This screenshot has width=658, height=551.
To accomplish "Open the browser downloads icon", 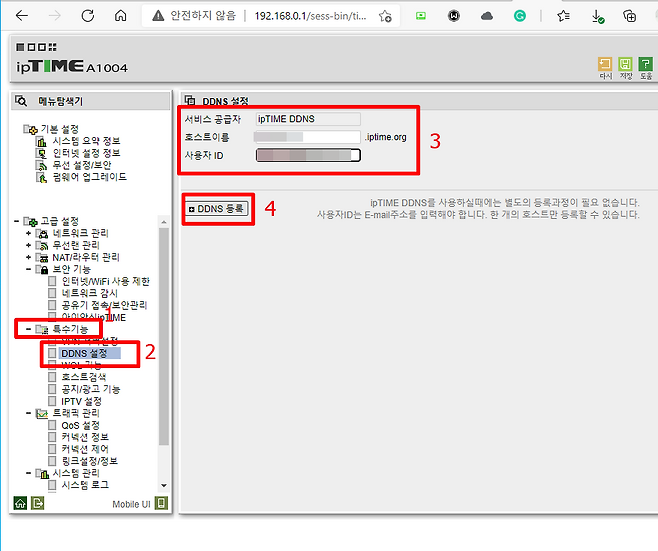I will click(x=598, y=16).
